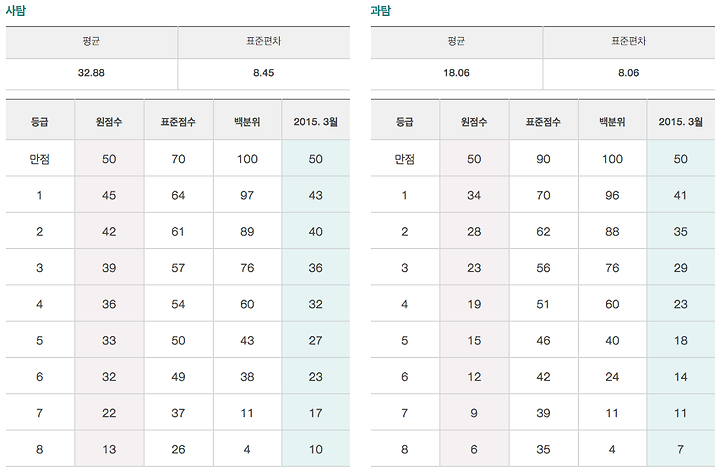
Task: Click grade 2 백분위 89 in 사탐
Action: (x=247, y=232)
